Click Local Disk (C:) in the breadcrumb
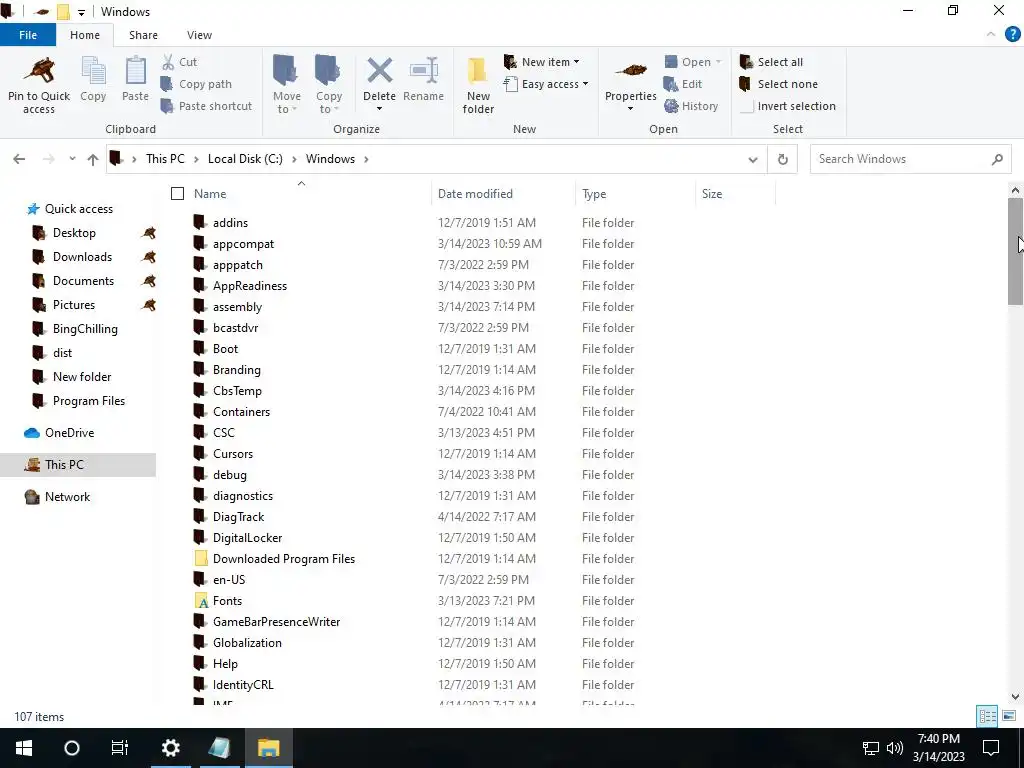Viewport: 1024px width, 768px height. [245, 159]
